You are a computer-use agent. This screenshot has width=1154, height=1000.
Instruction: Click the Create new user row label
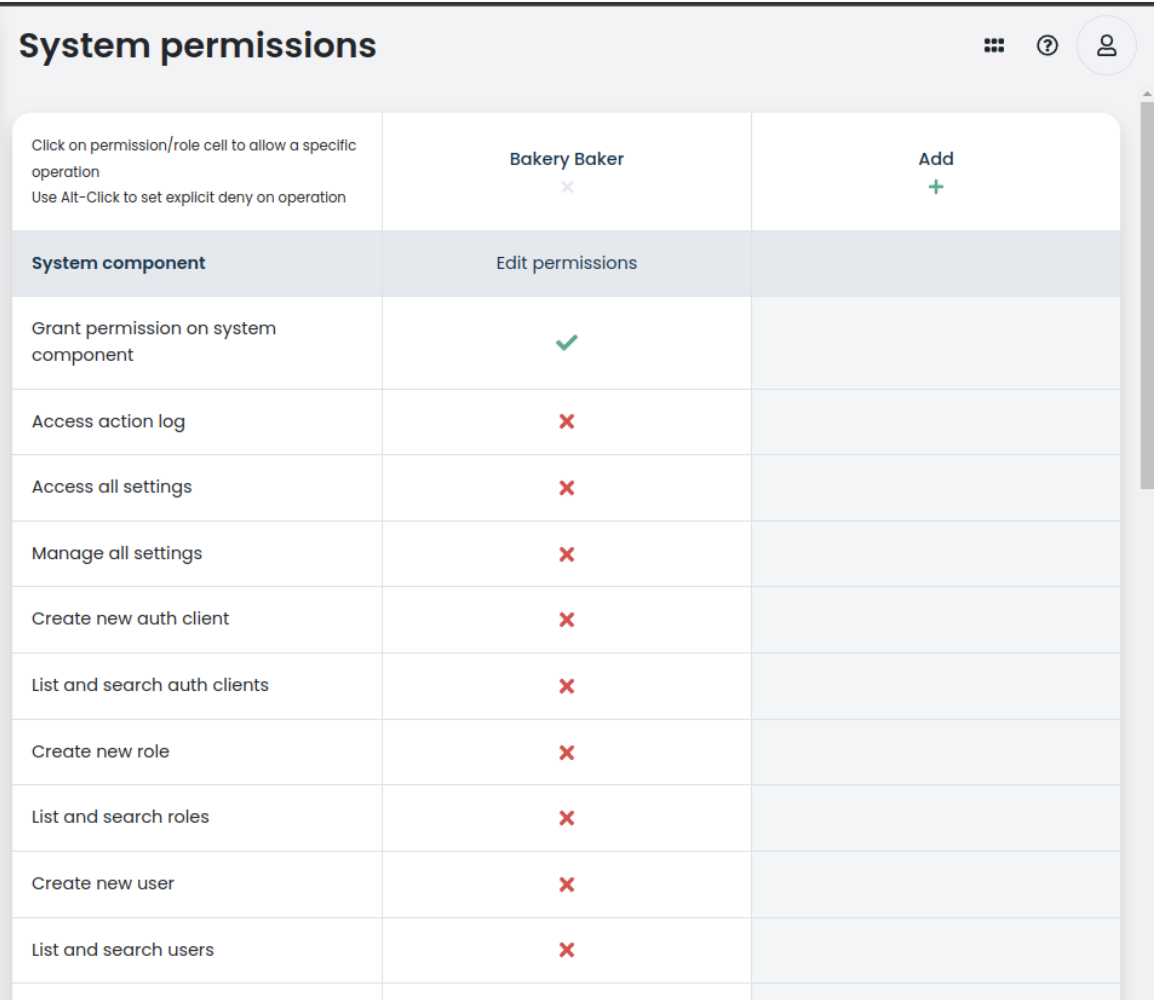pyautogui.click(x=103, y=884)
